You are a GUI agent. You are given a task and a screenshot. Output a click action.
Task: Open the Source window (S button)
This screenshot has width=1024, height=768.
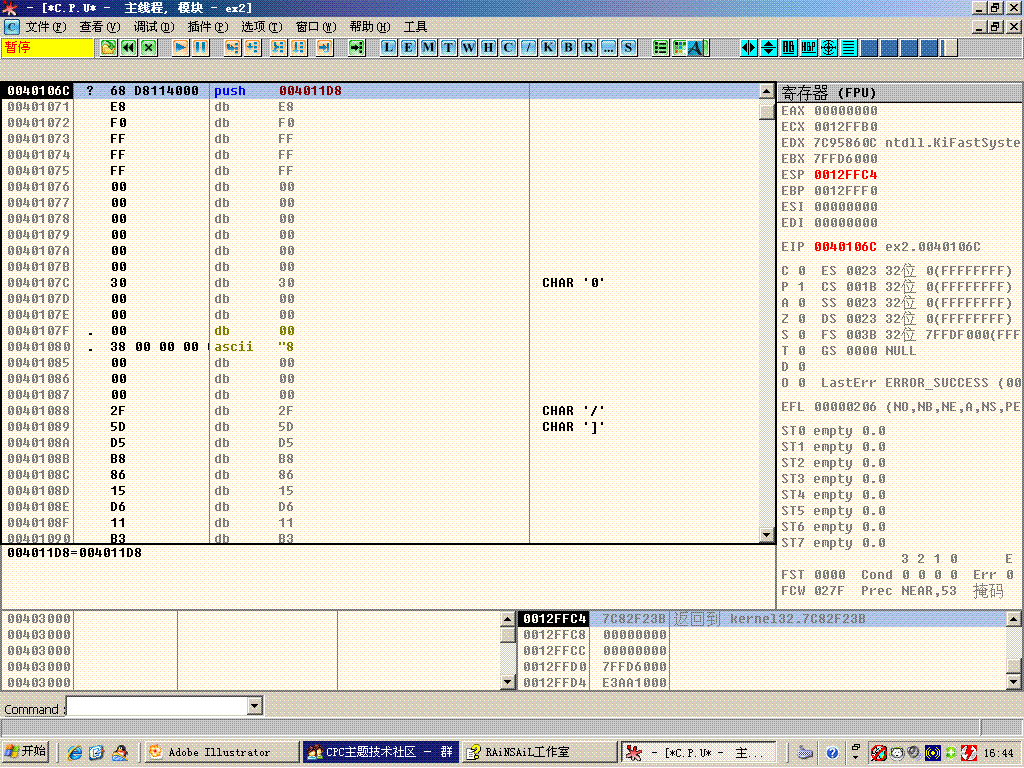point(629,48)
